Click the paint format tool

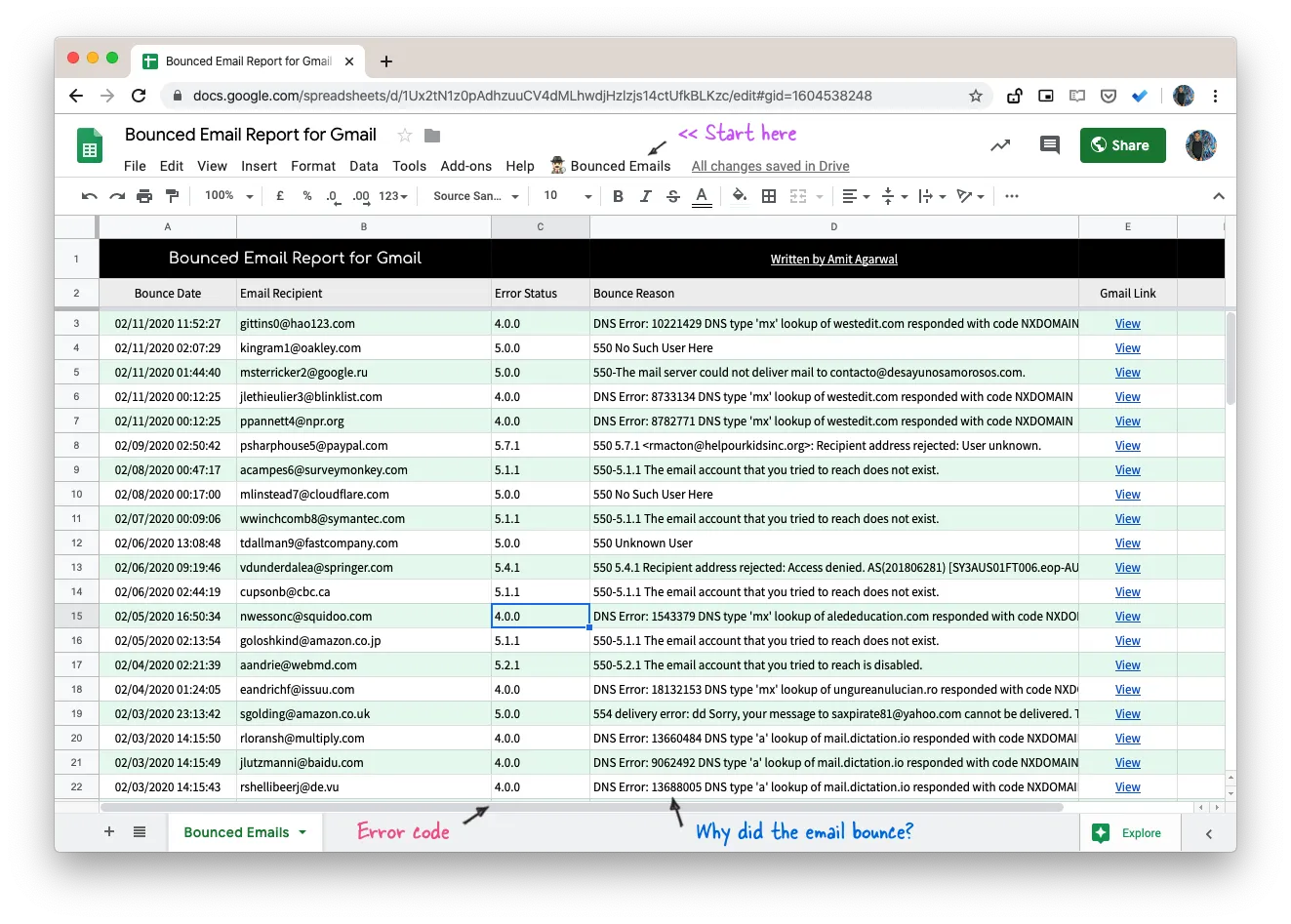(x=173, y=196)
